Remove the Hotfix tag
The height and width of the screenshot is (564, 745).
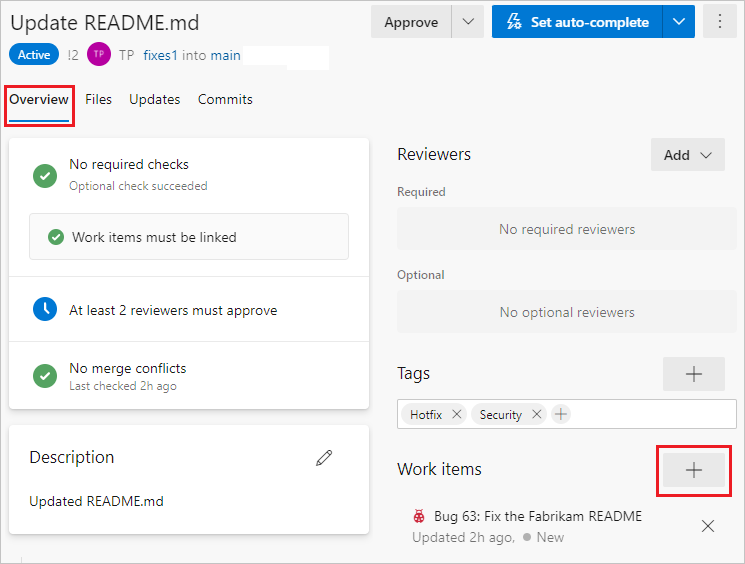[457, 414]
